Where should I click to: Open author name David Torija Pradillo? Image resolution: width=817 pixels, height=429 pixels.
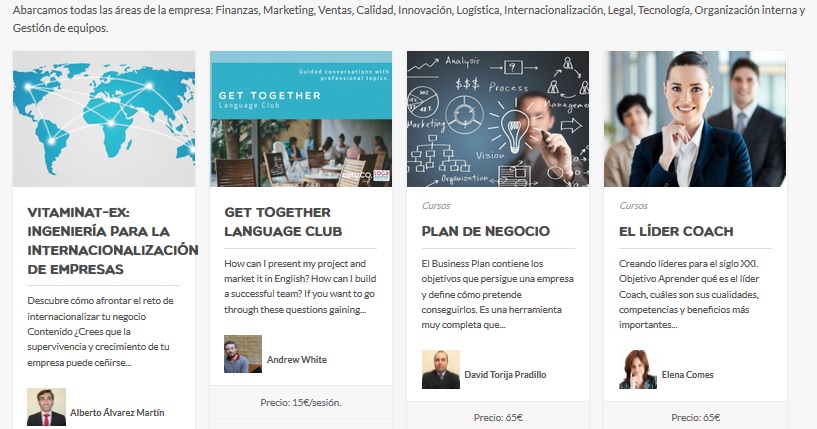point(505,375)
